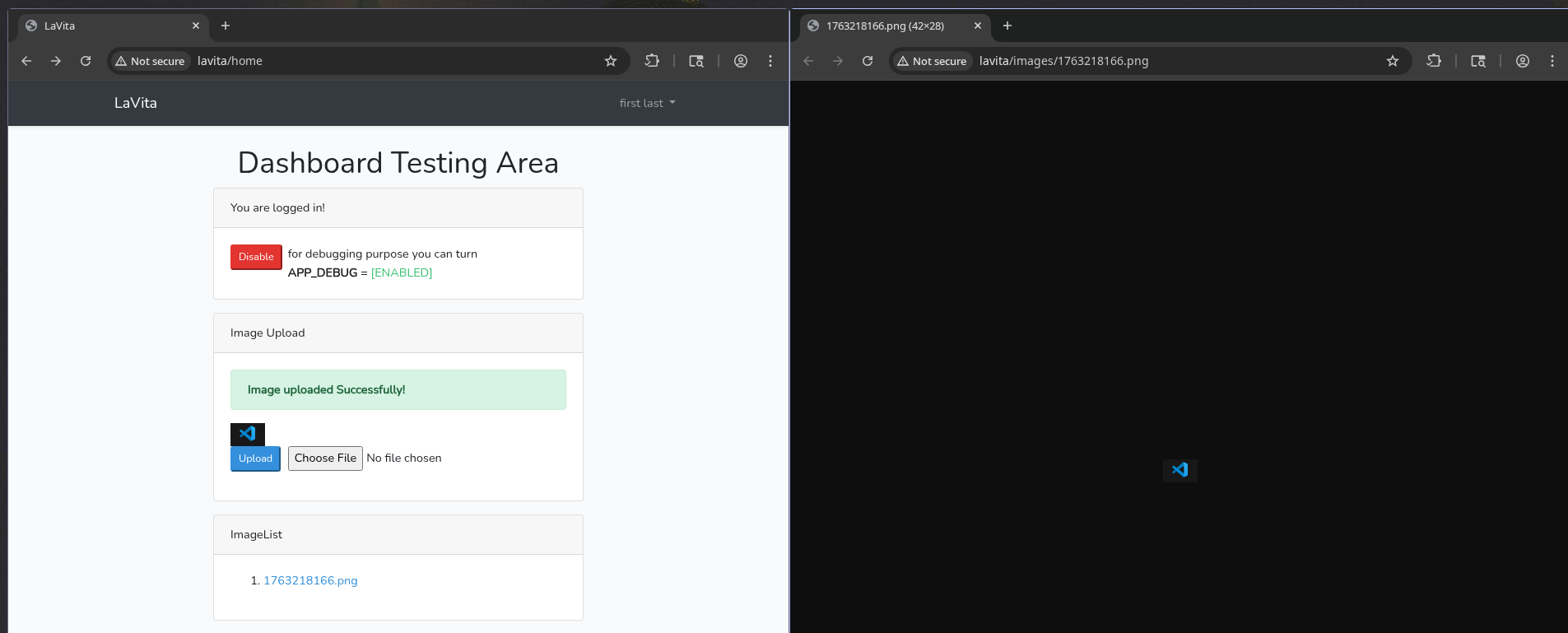Select the LaVita browser tab

tap(107, 26)
